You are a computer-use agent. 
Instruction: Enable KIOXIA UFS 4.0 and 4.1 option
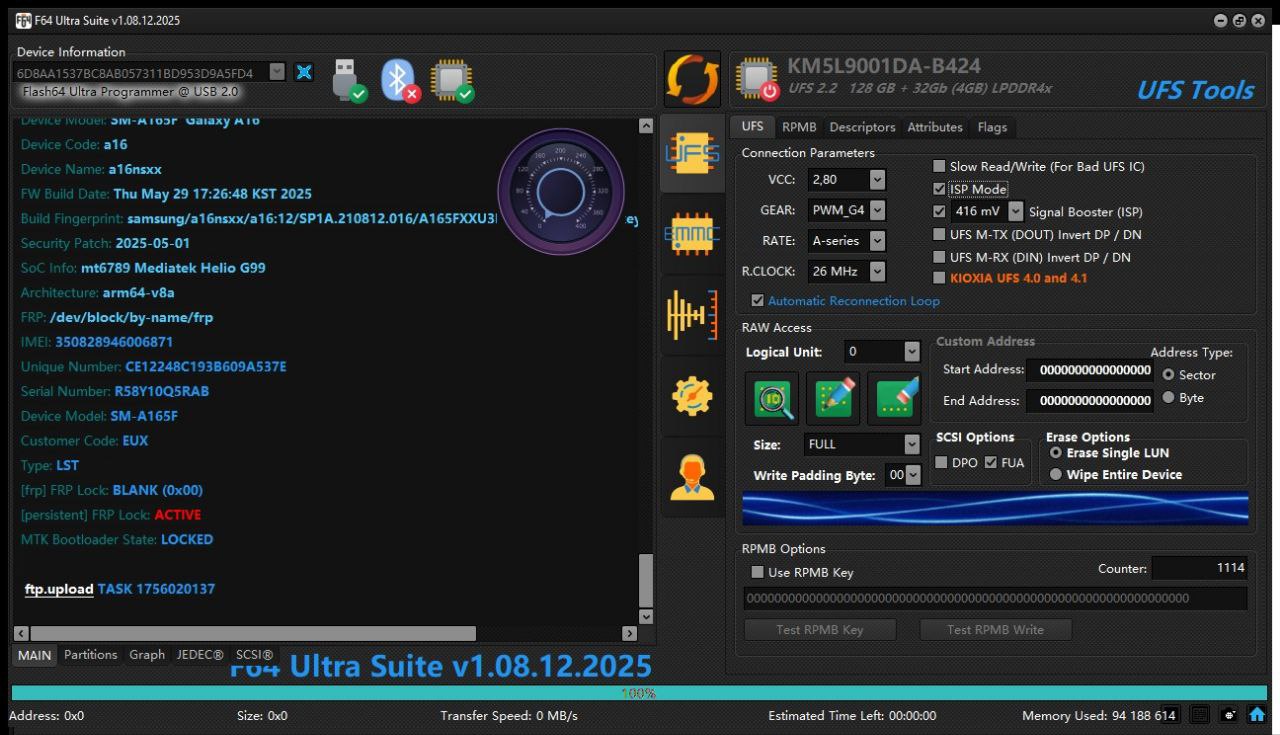point(939,278)
